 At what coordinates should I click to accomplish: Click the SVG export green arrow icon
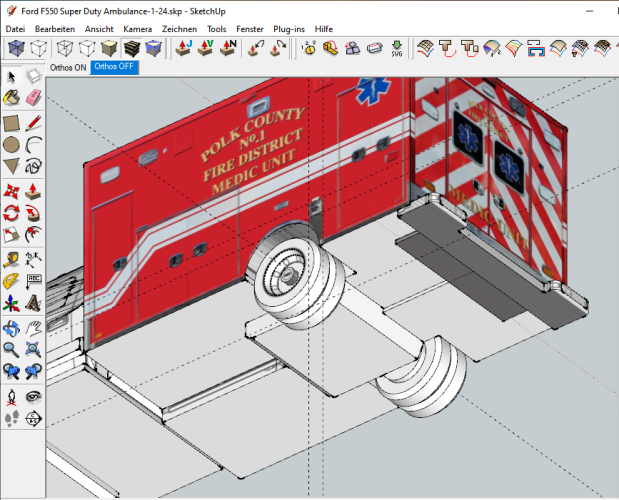(397, 48)
